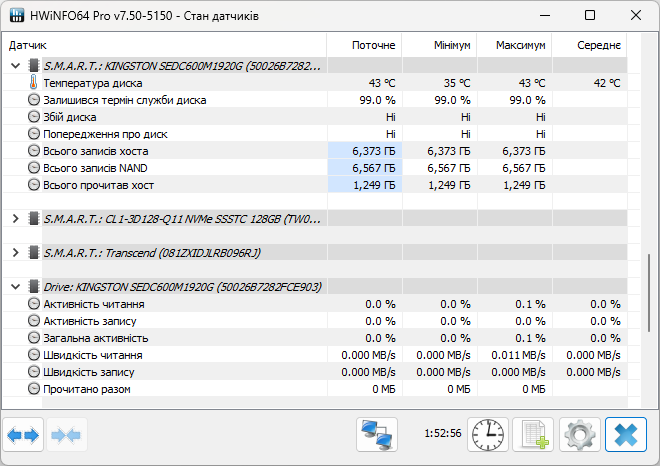Click clock icon beside Всього прочитав хост
The width and height of the screenshot is (660, 466).
click(34, 185)
